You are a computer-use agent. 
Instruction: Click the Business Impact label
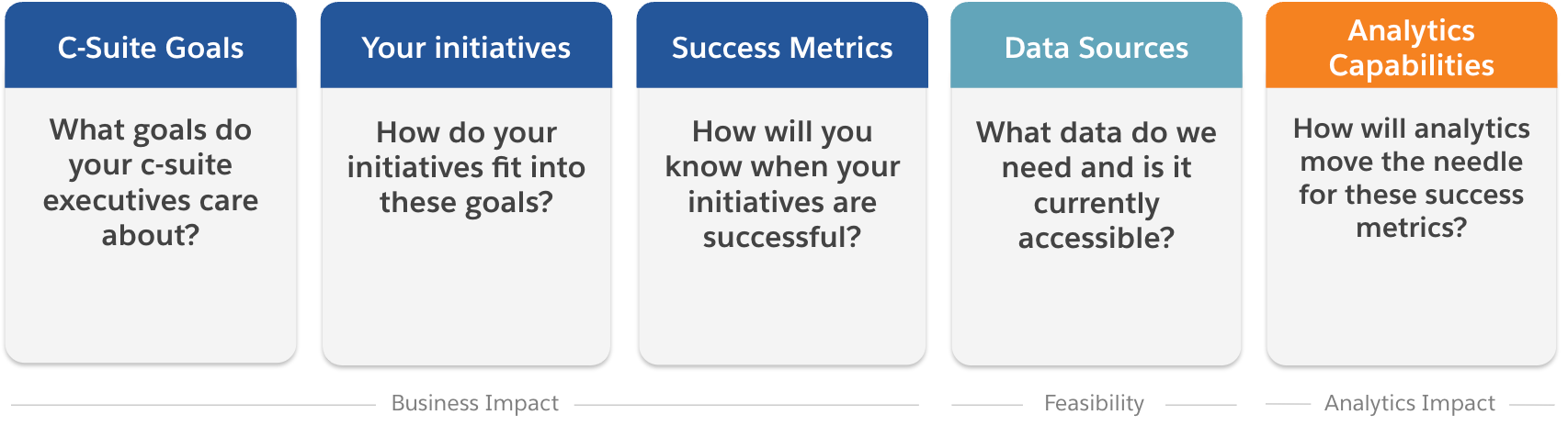tap(474, 403)
